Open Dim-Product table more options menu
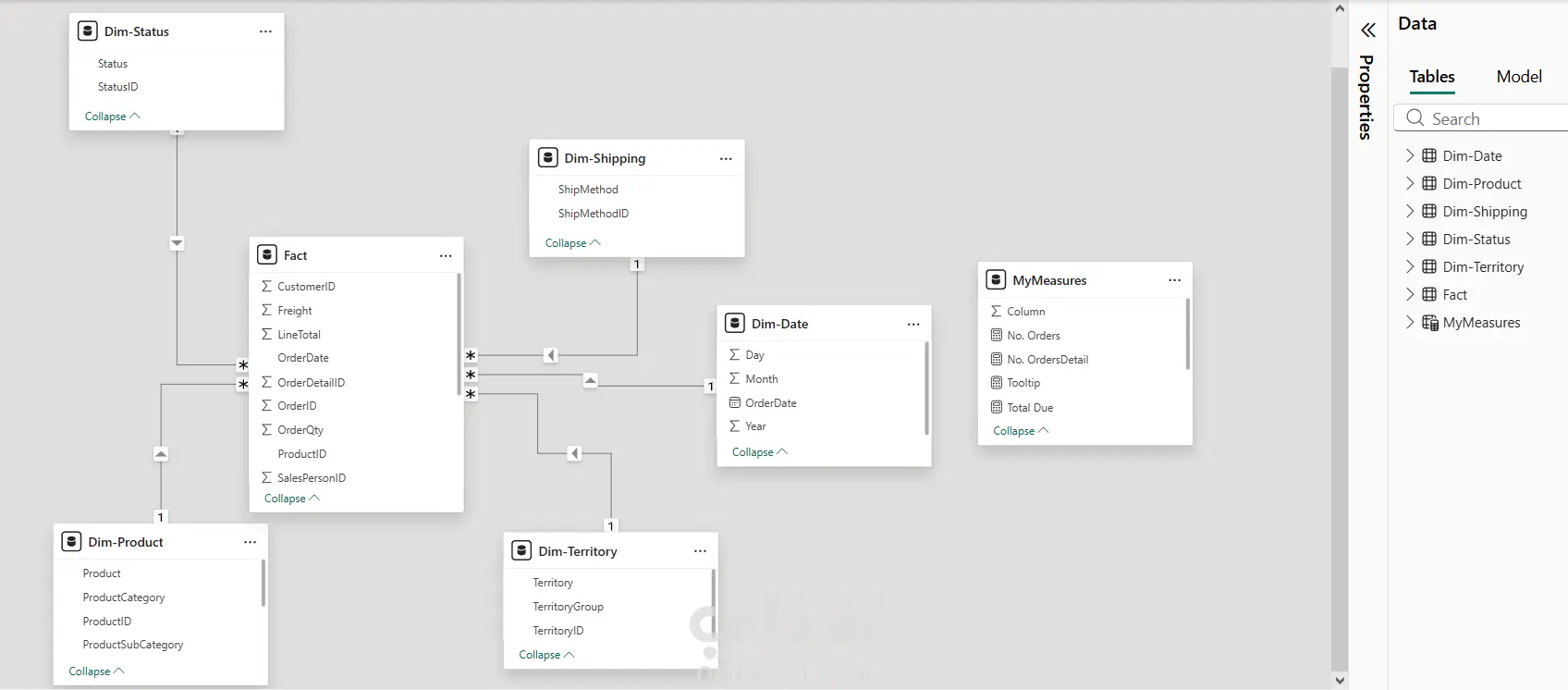 (x=250, y=542)
